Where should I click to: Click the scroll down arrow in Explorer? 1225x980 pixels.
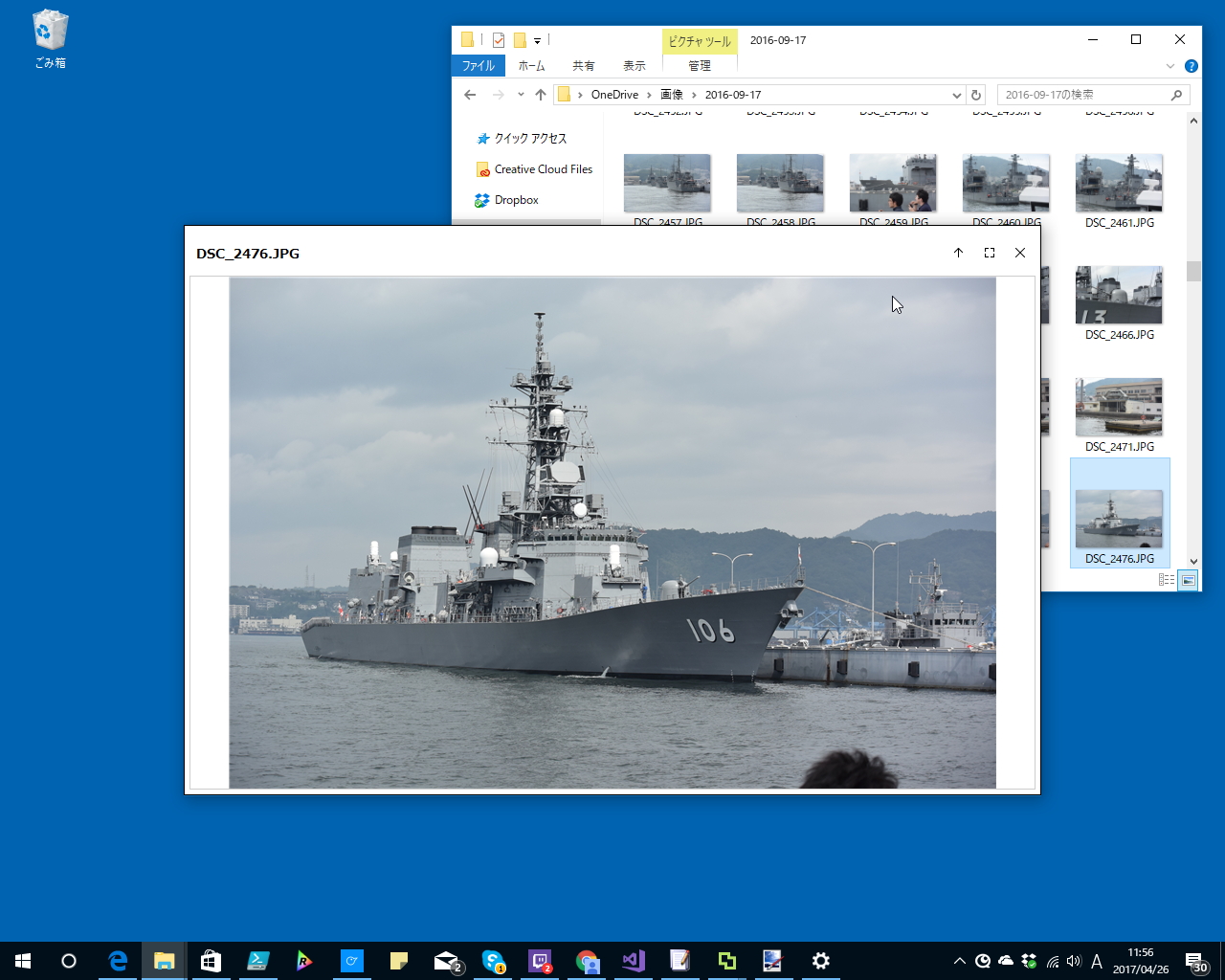(x=1193, y=562)
